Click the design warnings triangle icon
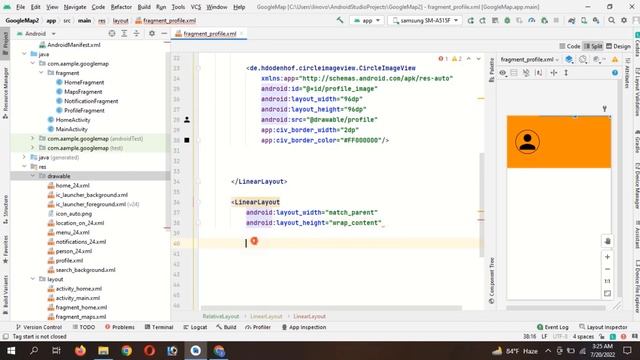The height and width of the screenshot is (360, 640). pyautogui.click(x=615, y=60)
